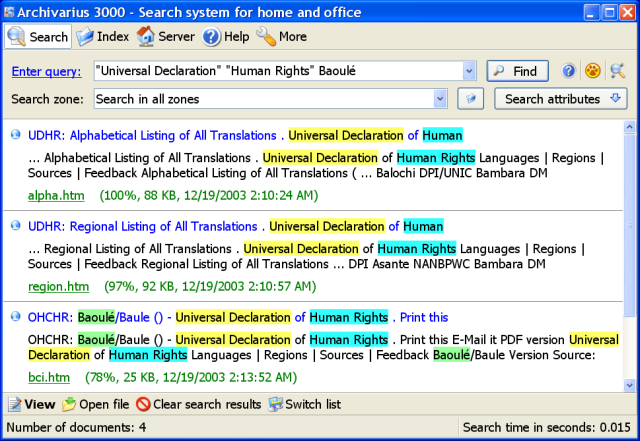
Task: Click the magnifier tools icon beside paw
Action: (618, 71)
